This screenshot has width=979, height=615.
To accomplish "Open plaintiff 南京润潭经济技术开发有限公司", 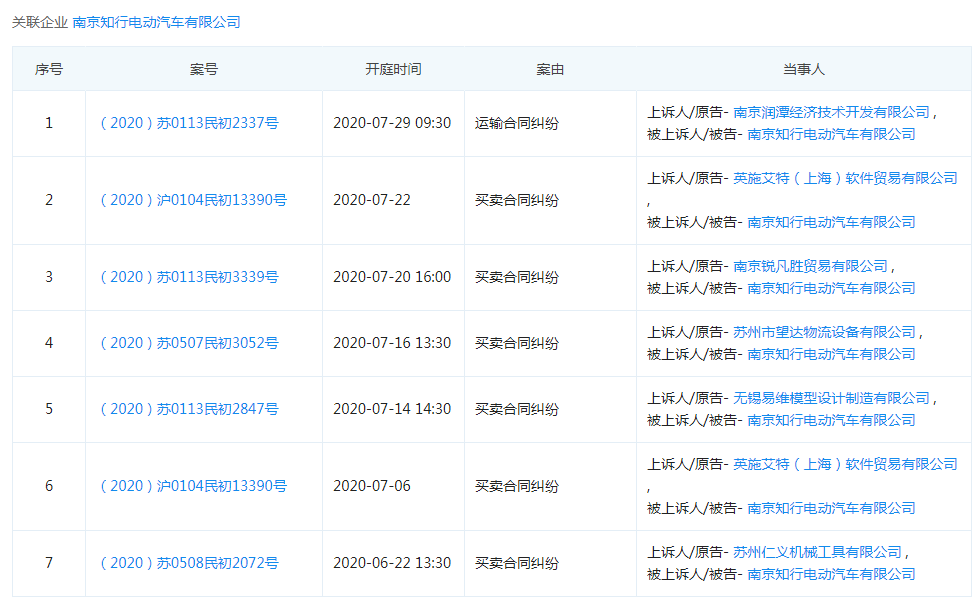I will pos(831,112).
